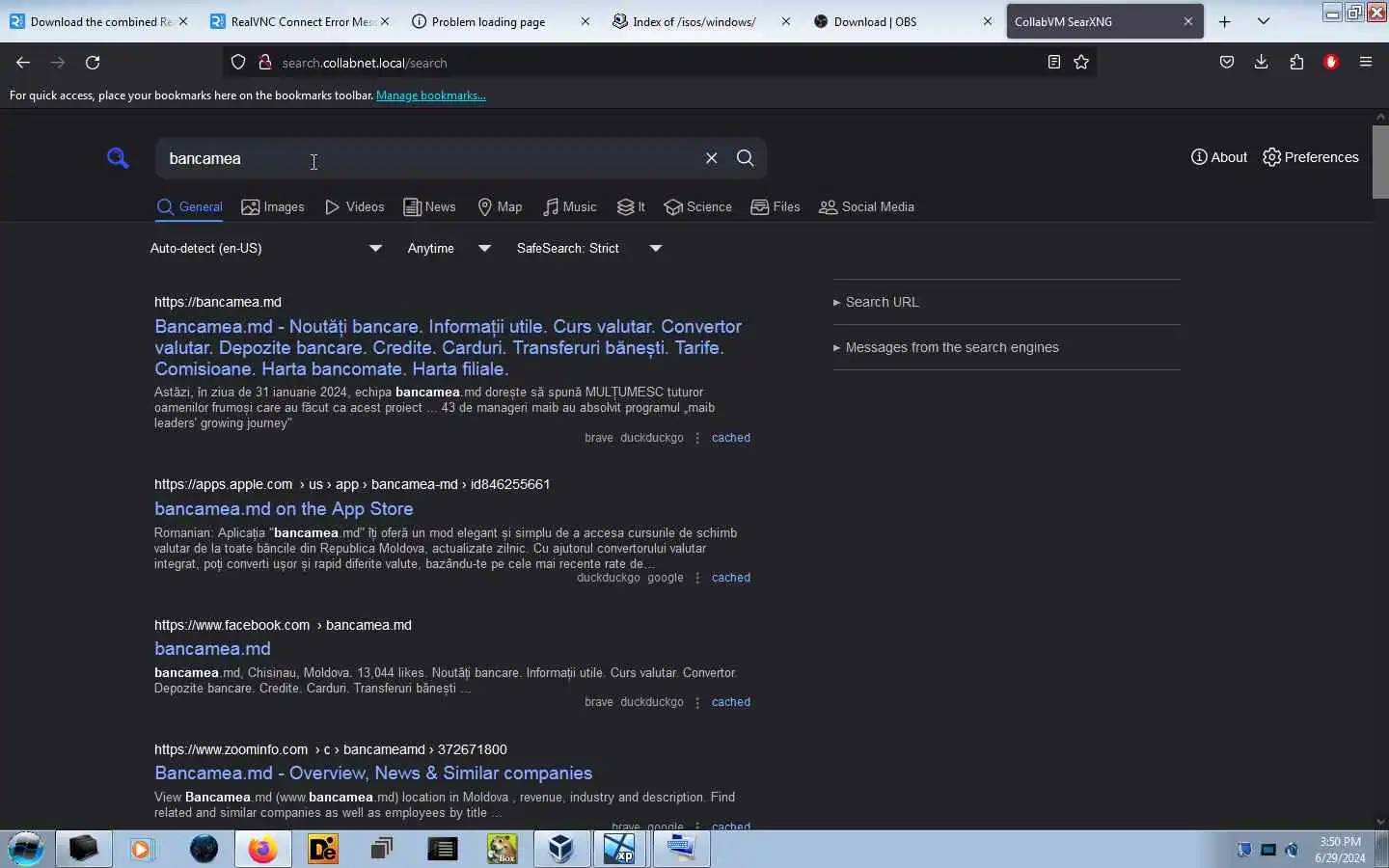Go back to previous page

23,63
